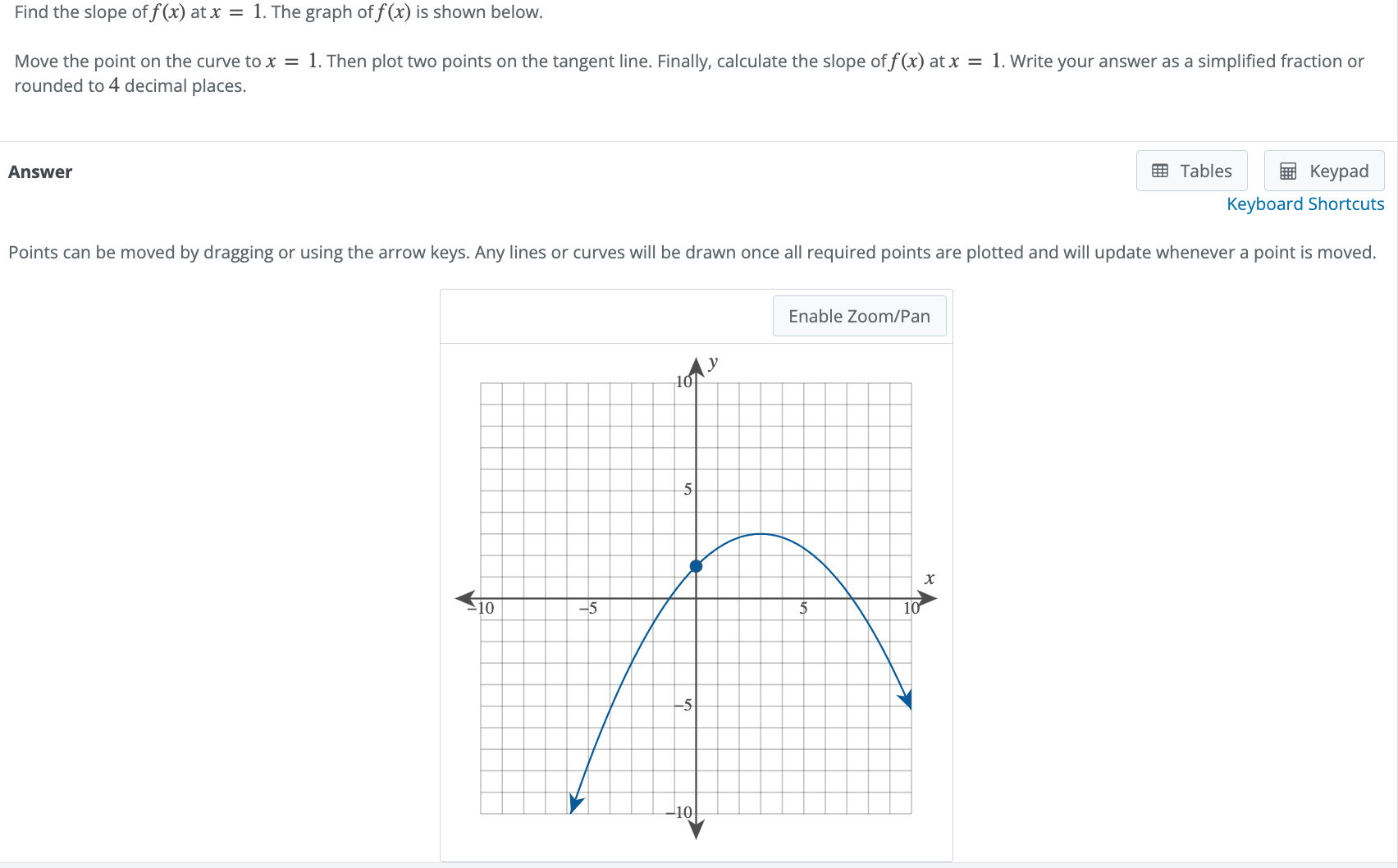The height and width of the screenshot is (868, 1398).
Task: Click the curve's vertex near its maximum
Action: tap(761, 534)
